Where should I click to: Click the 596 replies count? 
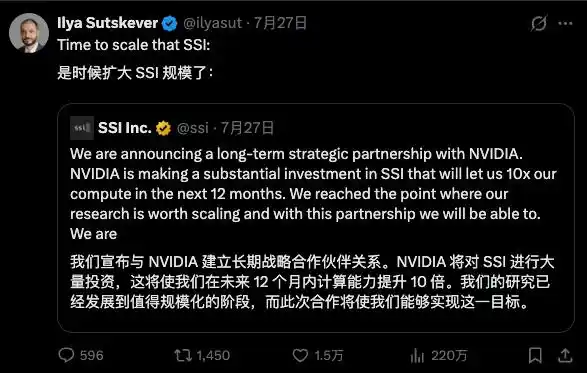click(92, 355)
